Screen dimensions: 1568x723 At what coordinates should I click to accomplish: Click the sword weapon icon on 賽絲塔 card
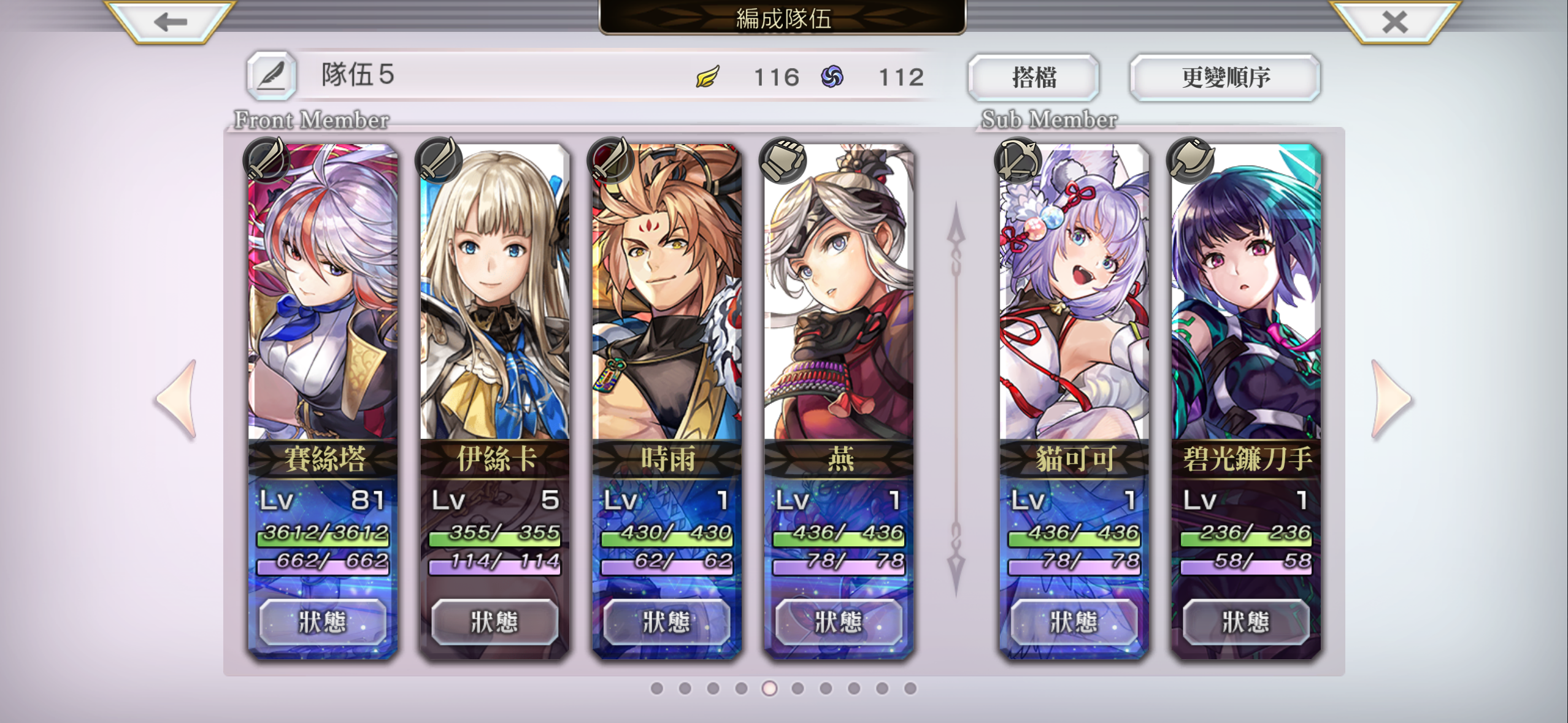tap(266, 160)
